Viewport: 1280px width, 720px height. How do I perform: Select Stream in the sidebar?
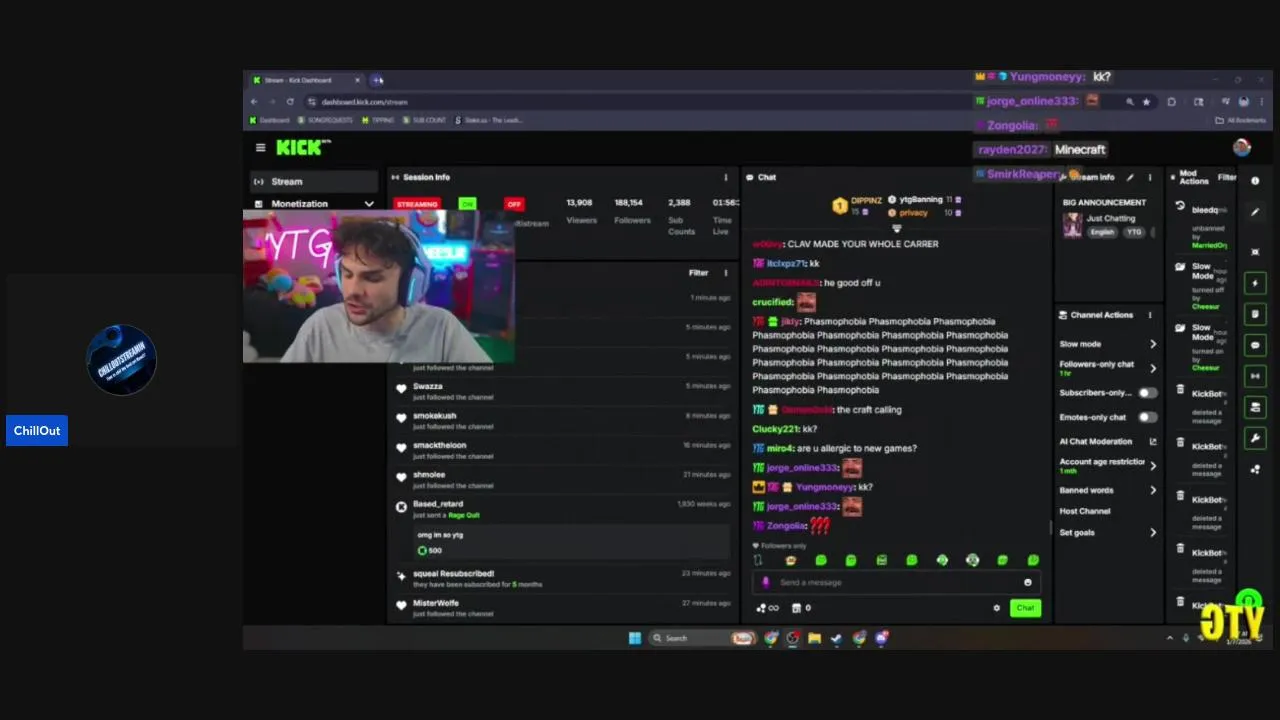(314, 182)
